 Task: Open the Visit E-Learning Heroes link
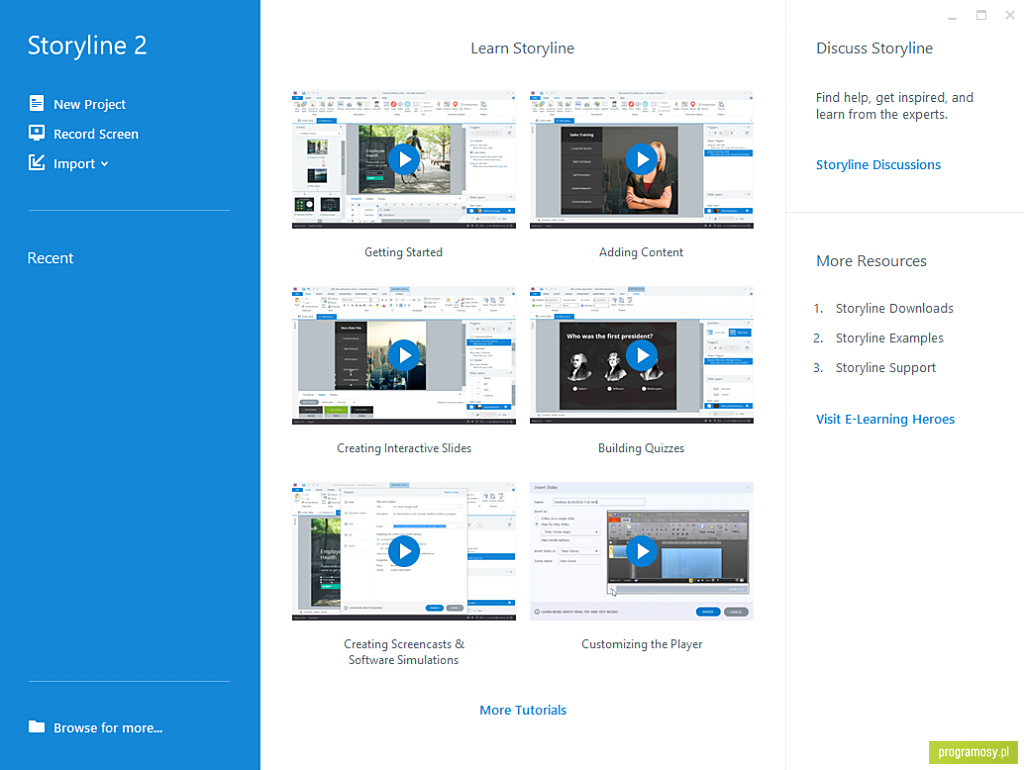pyautogui.click(x=885, y=419)
